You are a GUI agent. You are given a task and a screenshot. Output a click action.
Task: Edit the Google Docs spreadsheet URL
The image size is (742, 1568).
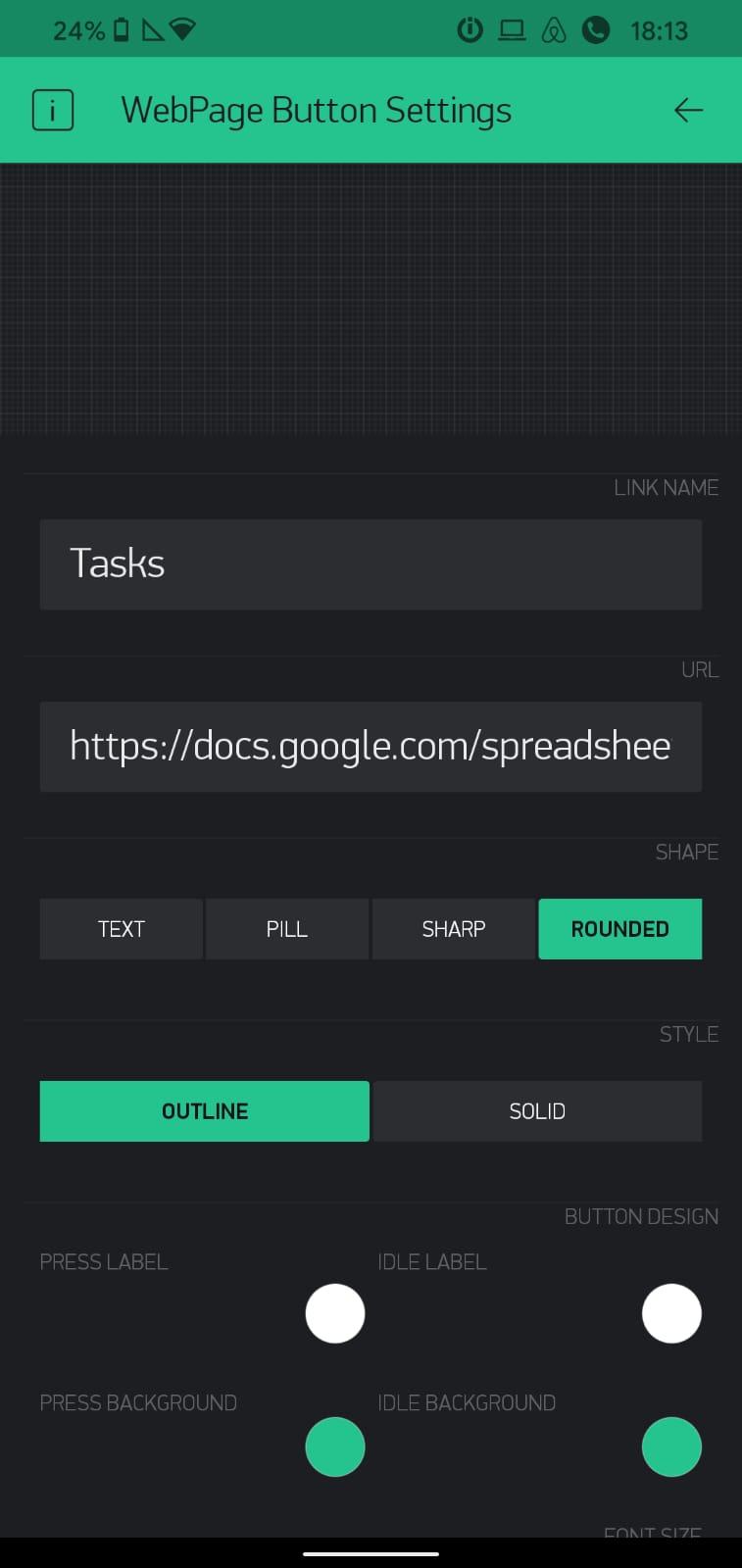click(371, 746)
